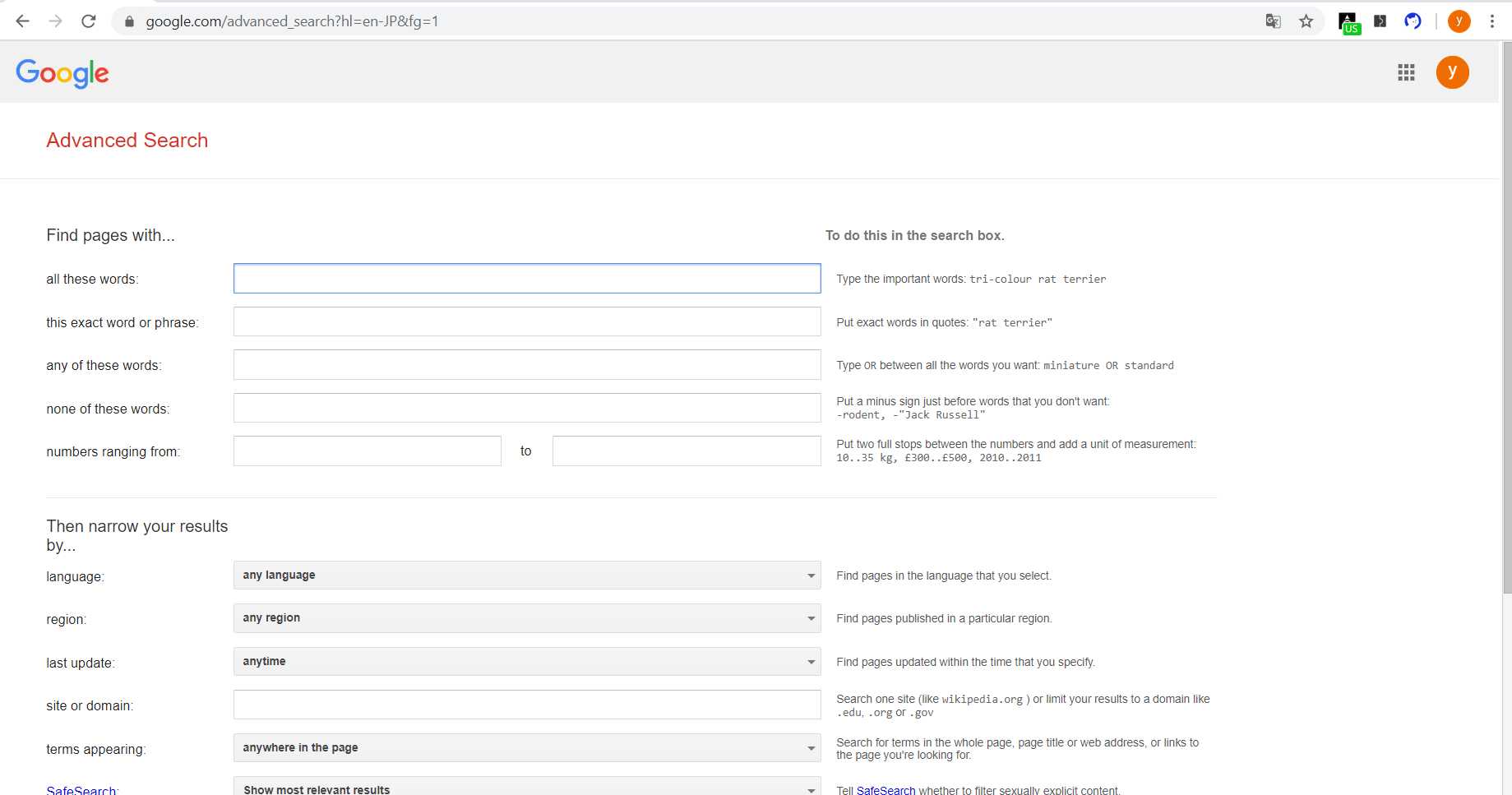Viewport: 1512px width, 795px height.
Task: Click 'Find pages with...' heading
Action: pos(110,236)
